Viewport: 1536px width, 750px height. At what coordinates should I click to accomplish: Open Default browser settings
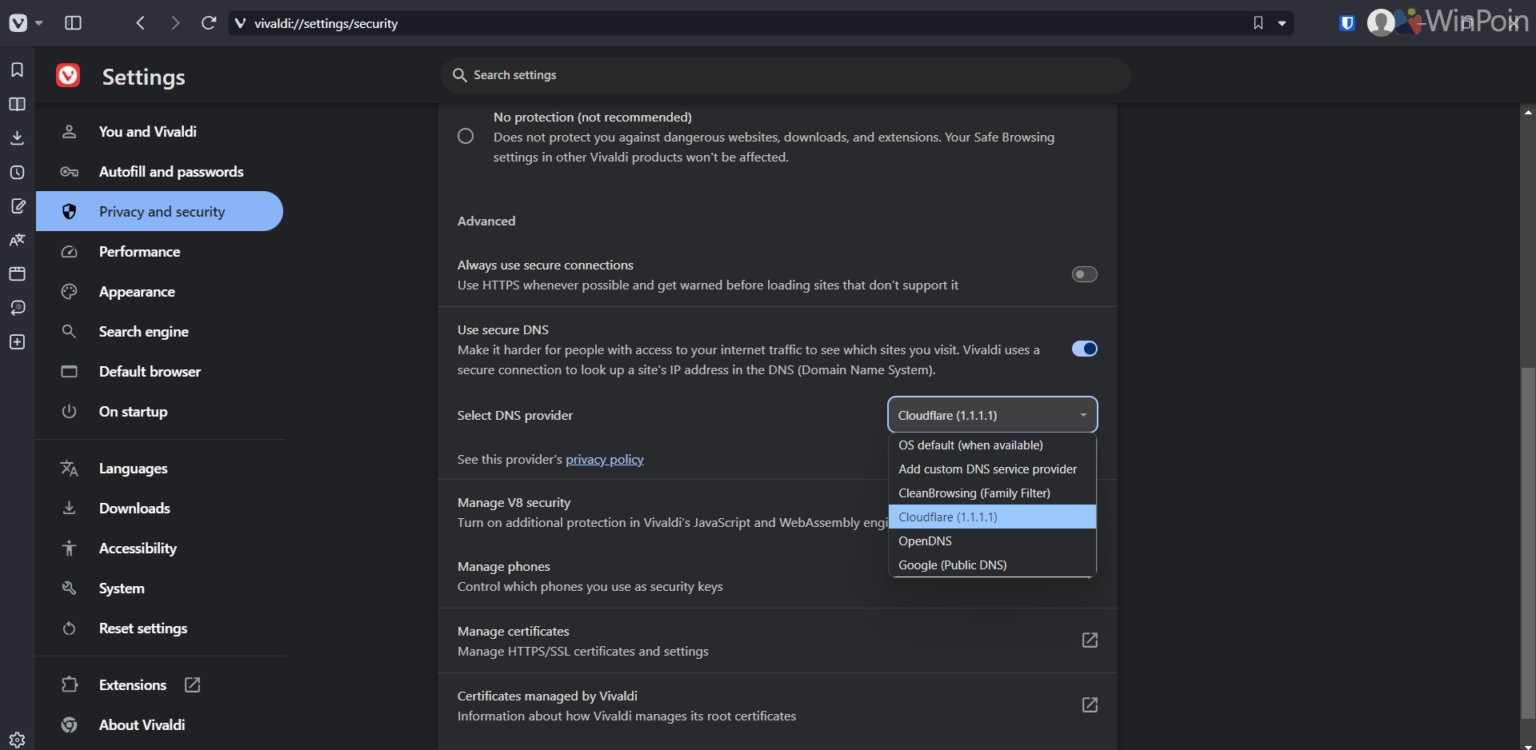point(160,372)
